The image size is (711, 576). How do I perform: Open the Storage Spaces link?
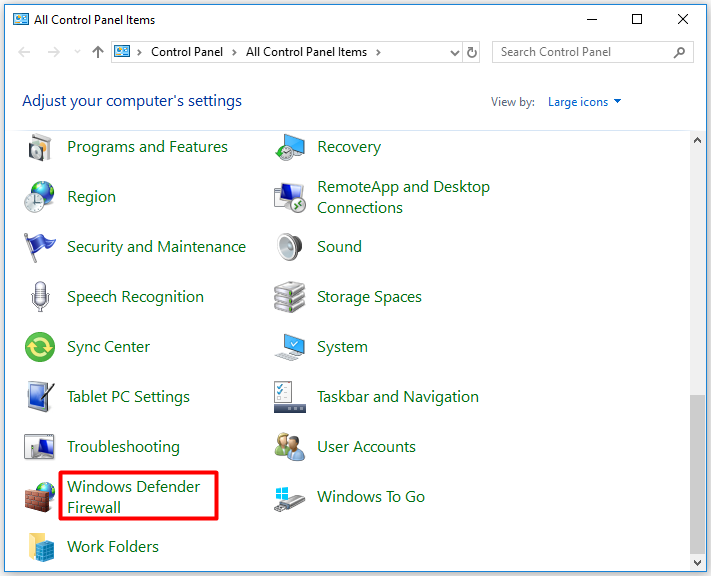pos(369,297)
